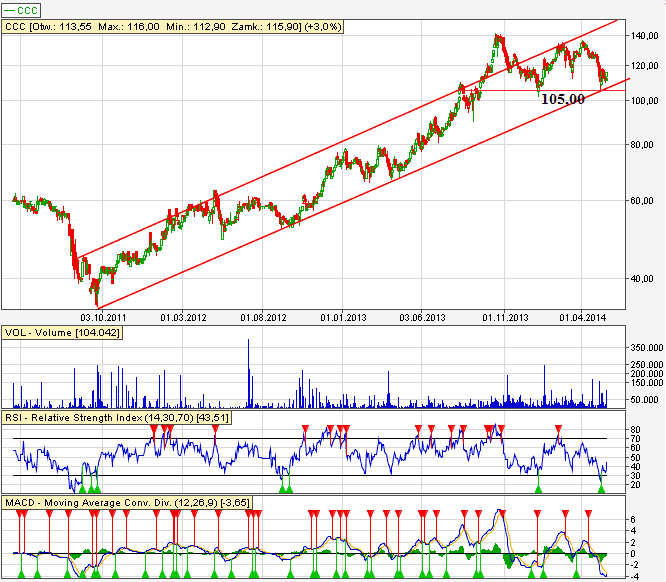Screen dimensions: 666x582
Task: Click the 01.01.2013 date label
Action: coord(343,317)
